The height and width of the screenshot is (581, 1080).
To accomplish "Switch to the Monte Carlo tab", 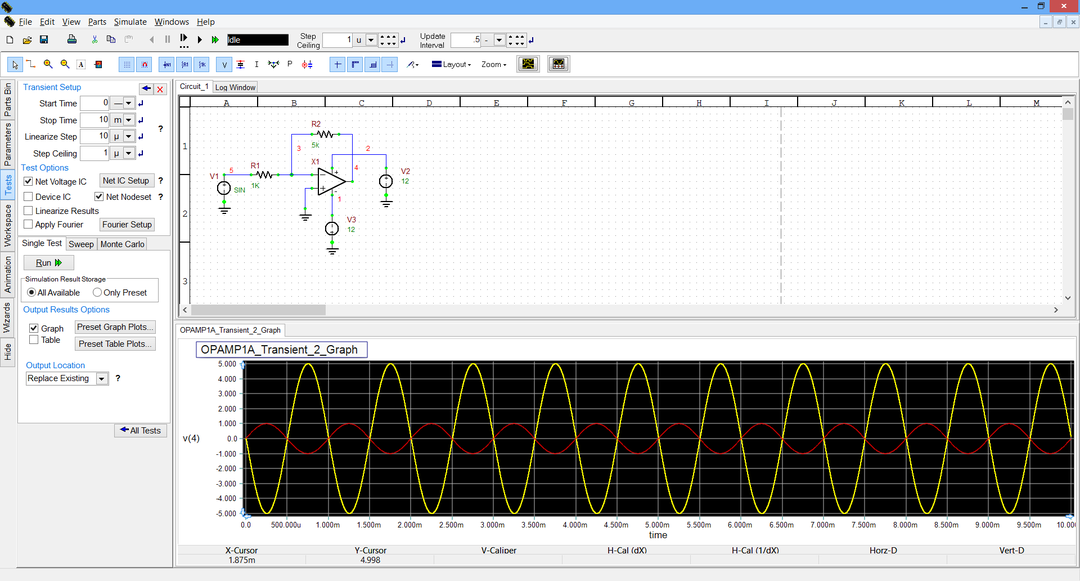I will [x=121, y=243].
